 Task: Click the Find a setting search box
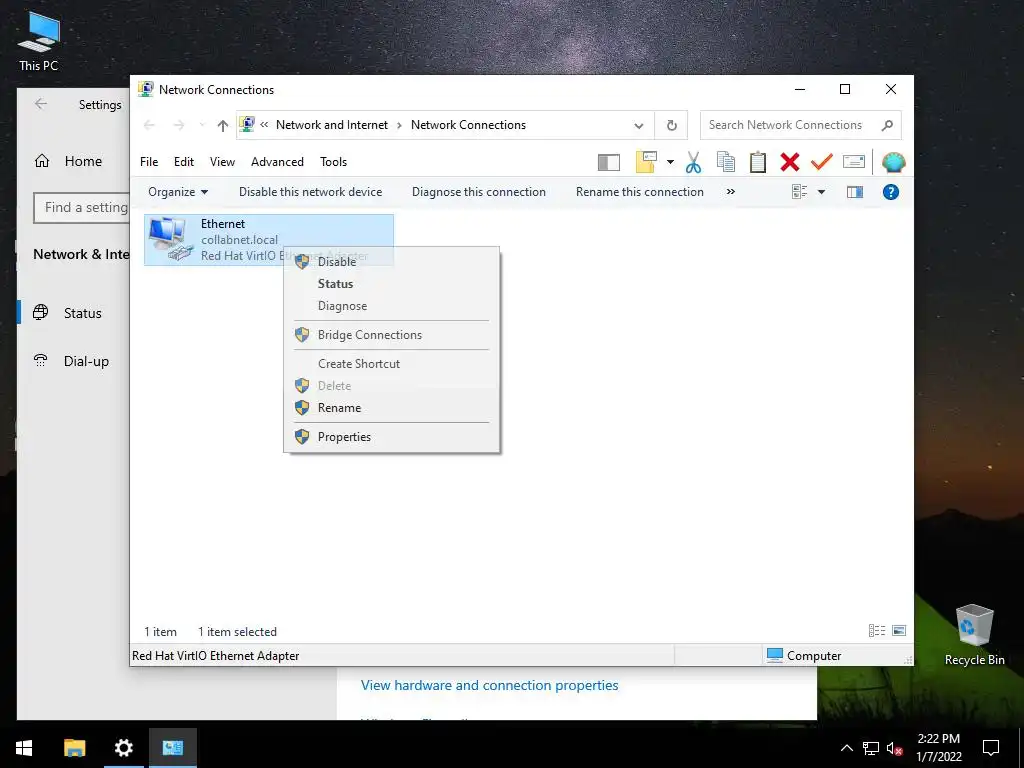82,208
